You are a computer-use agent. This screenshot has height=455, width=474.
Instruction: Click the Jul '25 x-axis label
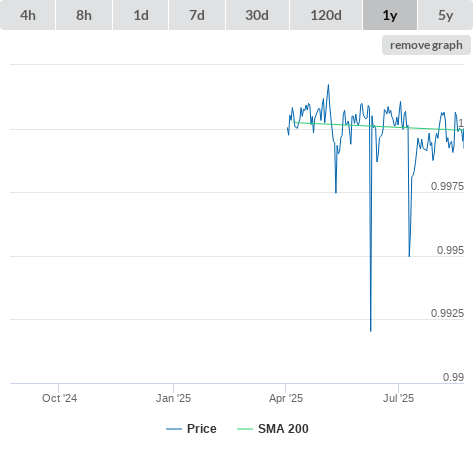pyautogui.click(x=398, y=398)
